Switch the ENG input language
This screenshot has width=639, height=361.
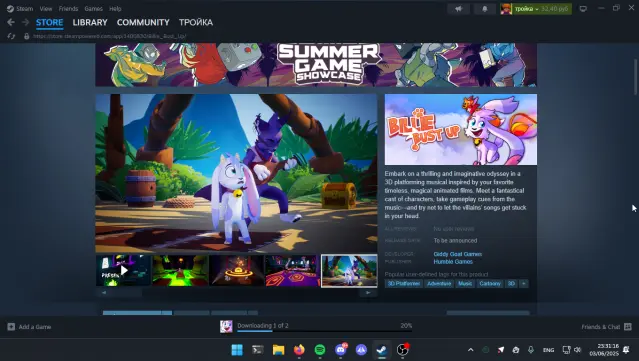coord(549,350)
